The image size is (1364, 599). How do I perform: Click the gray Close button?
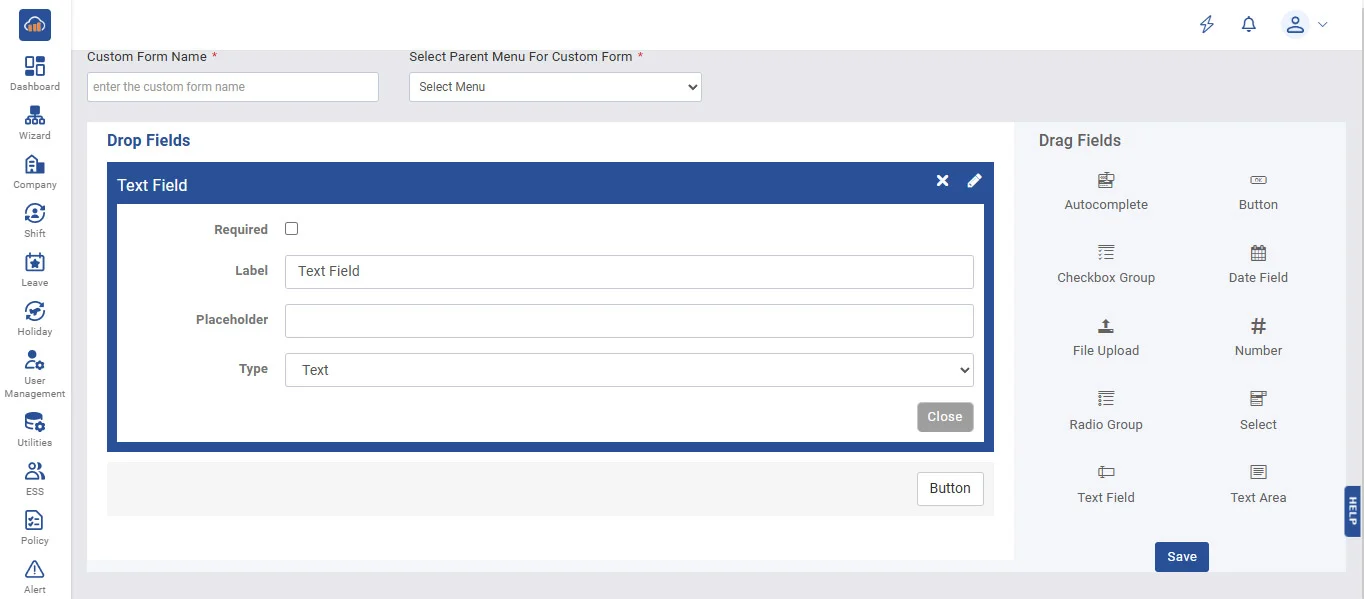pos(944,417)
